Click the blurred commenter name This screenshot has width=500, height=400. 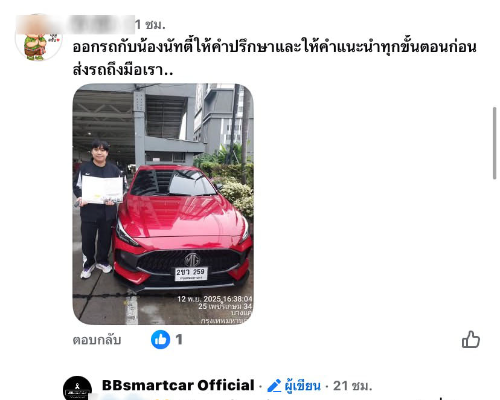tap(75, 24)
